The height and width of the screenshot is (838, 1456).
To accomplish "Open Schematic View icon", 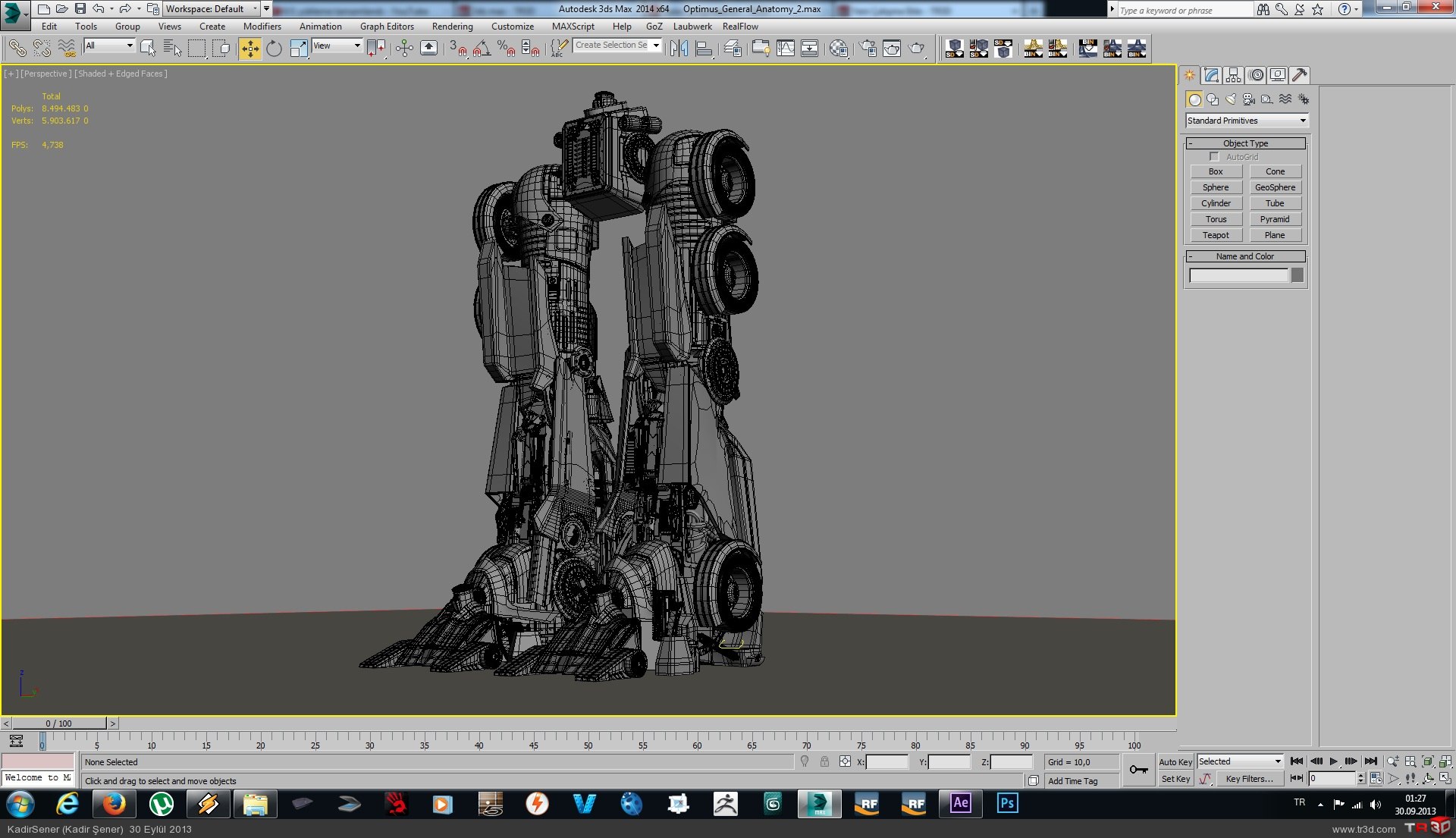I will (x=810, y=49).
